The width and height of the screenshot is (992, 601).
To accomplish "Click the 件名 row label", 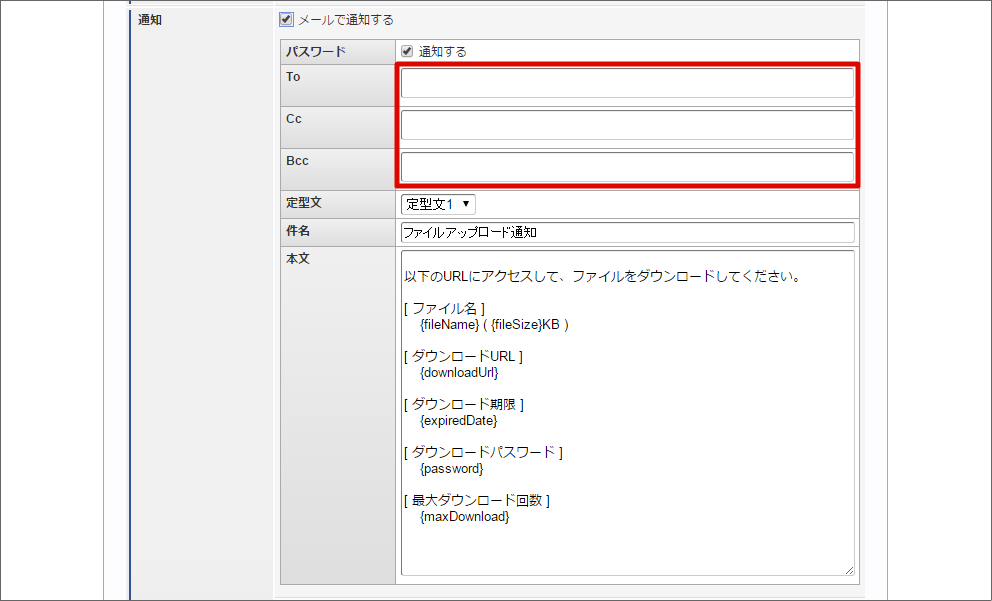I will [x=298, y=231].
